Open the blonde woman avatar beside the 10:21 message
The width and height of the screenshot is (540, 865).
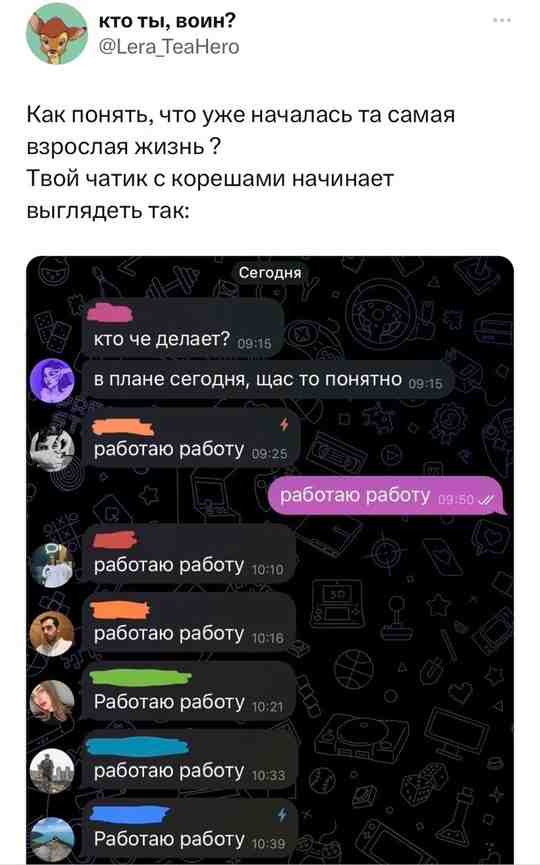pos(52,702)
